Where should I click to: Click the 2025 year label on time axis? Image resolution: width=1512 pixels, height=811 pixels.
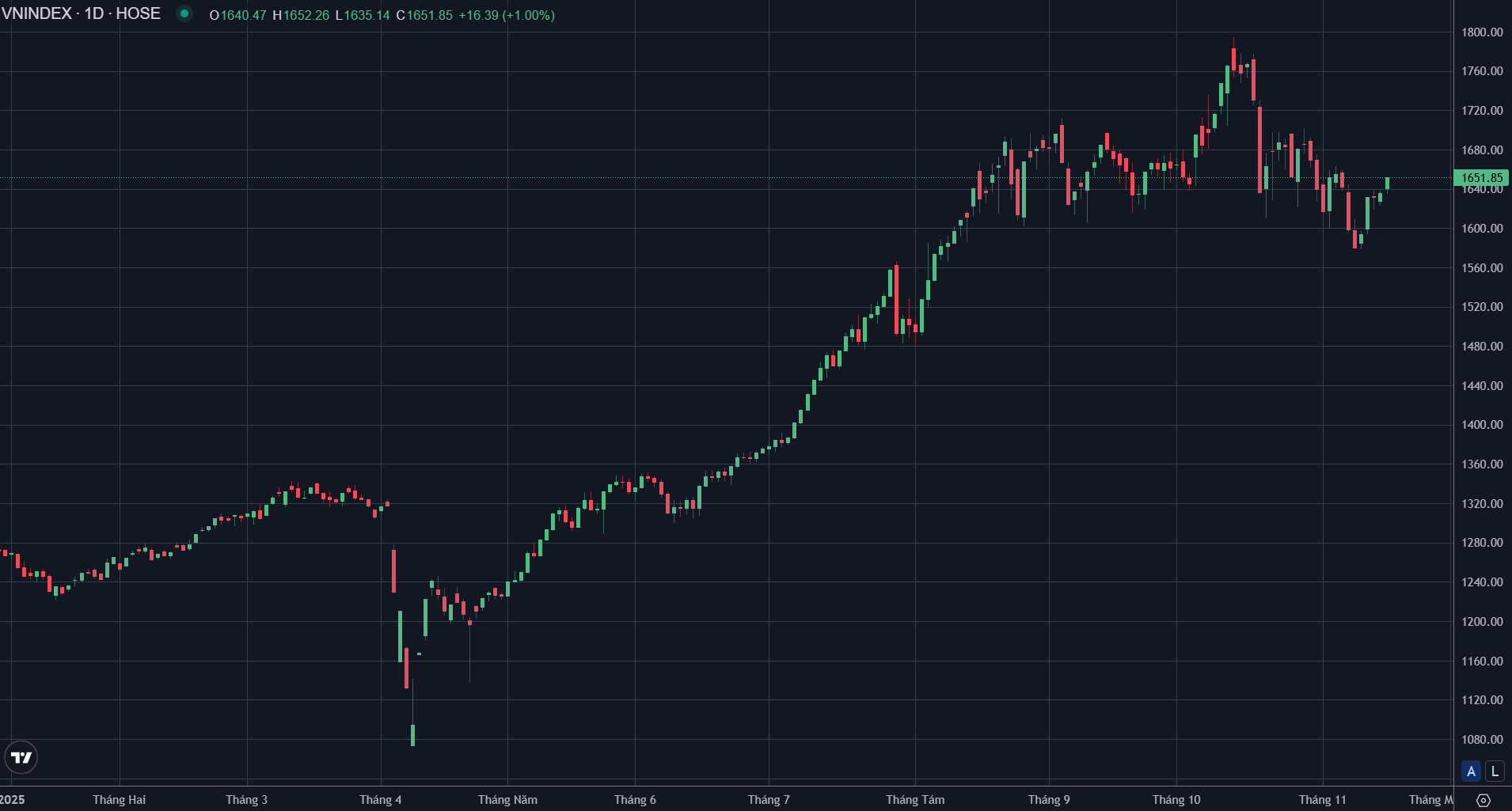coord(13,799)
